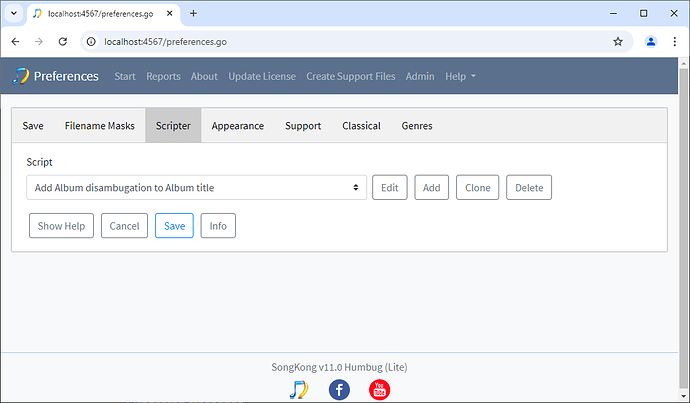
Task: Switch to the Classical tab
Action: click(x=361, y=126)
